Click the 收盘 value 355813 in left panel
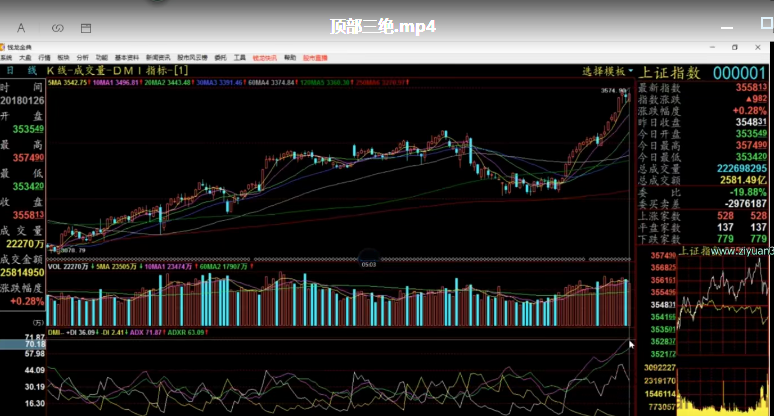Screen dimensions: 774x416 tap(28, 215)
